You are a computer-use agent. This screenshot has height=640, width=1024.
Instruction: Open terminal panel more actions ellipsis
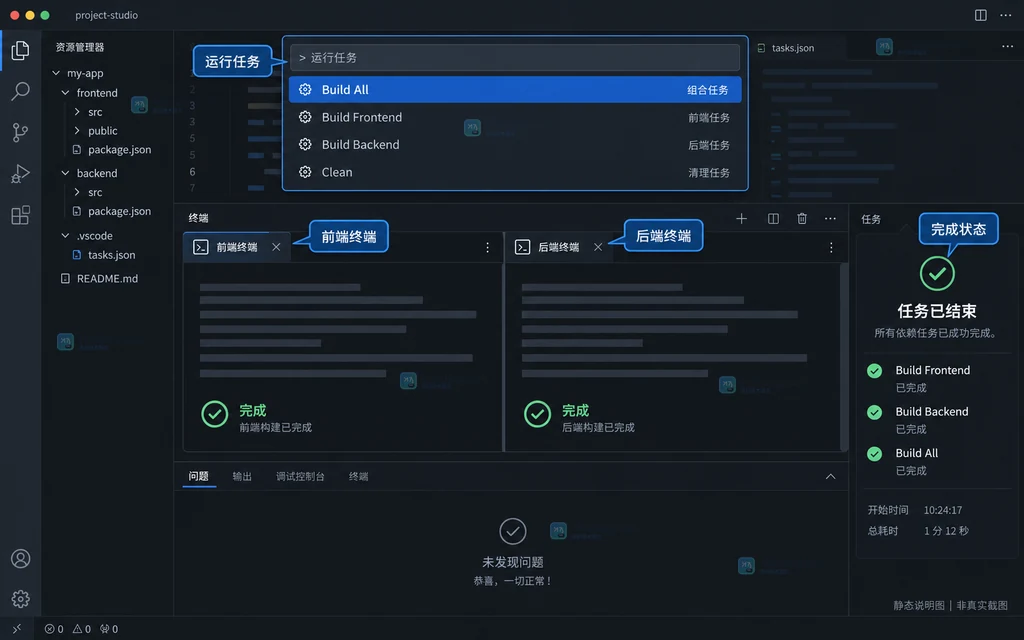click(830, 219)
